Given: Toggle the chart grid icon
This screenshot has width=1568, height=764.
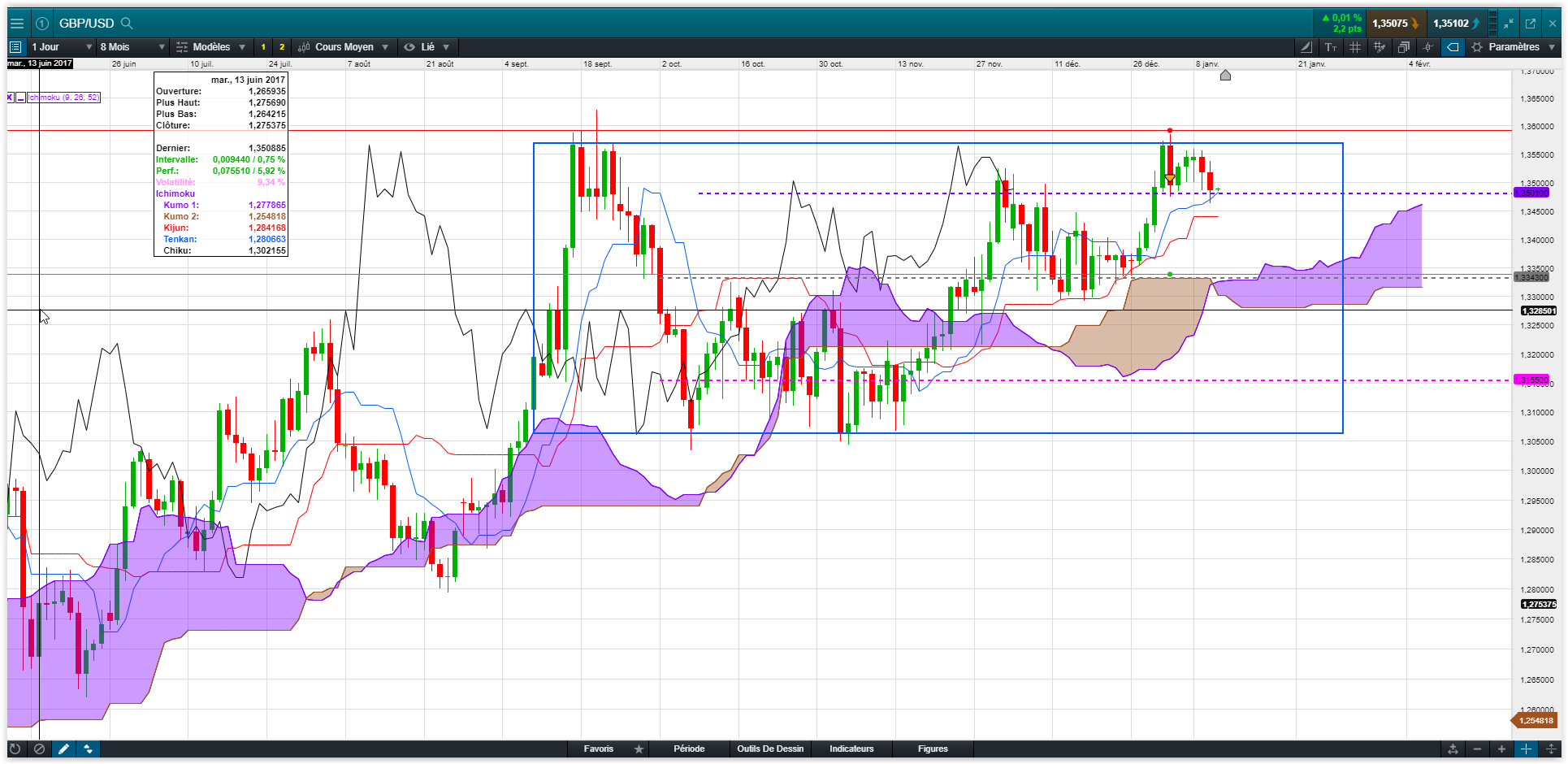Looking at the screenshot, I should click(x=1355, y=47).
